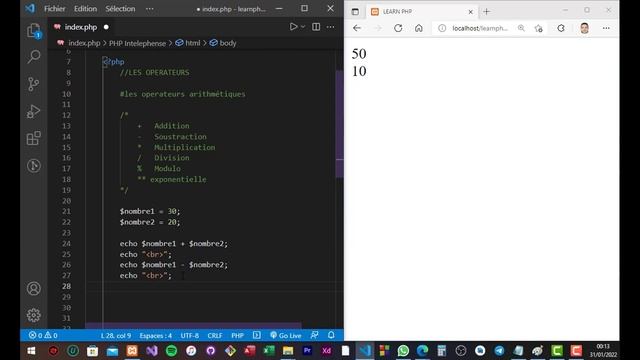Click PHP Intelephense breadcrumb segment

(x=137, y=43)
